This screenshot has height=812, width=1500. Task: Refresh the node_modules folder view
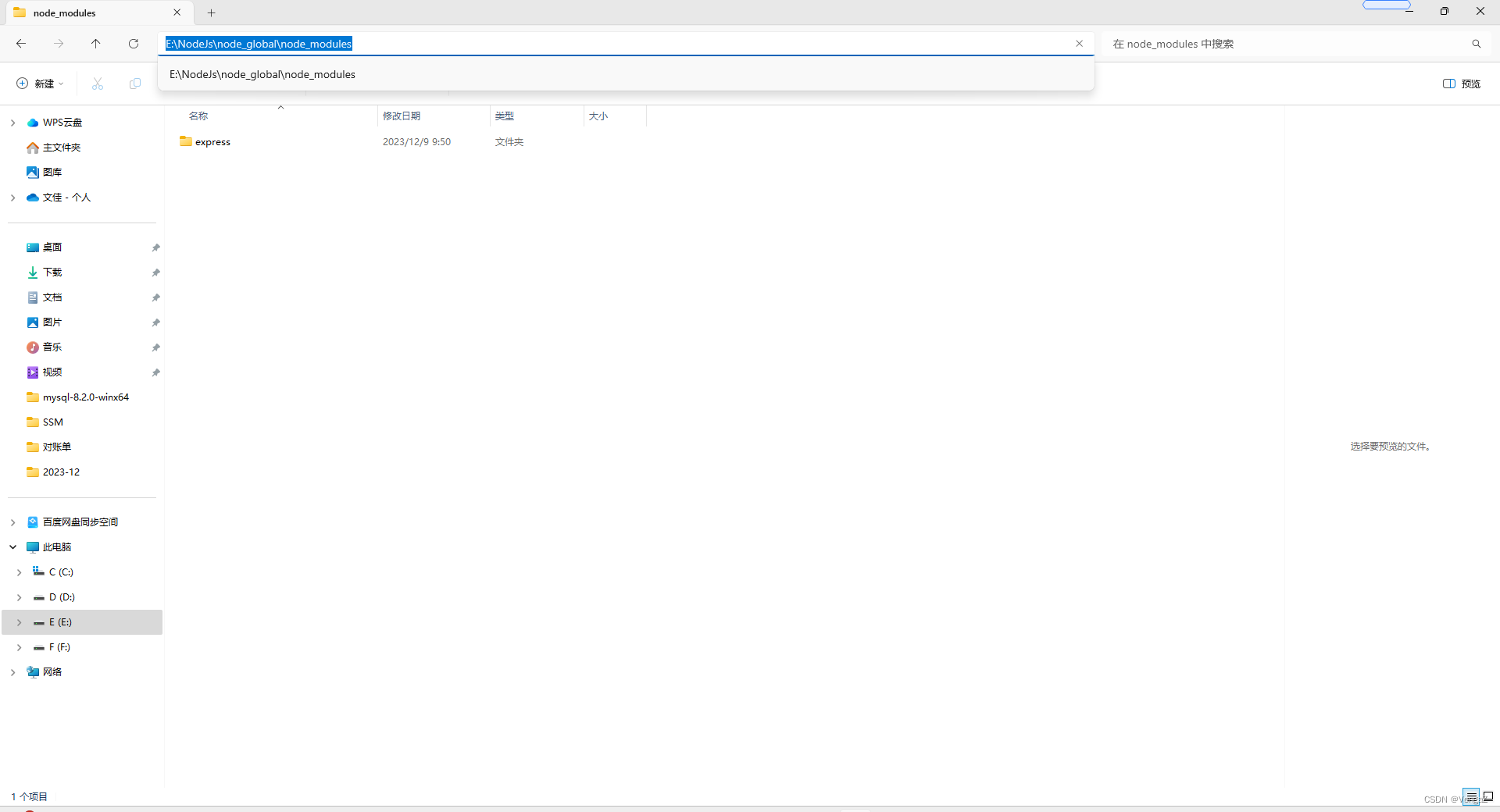pos(134,44)
